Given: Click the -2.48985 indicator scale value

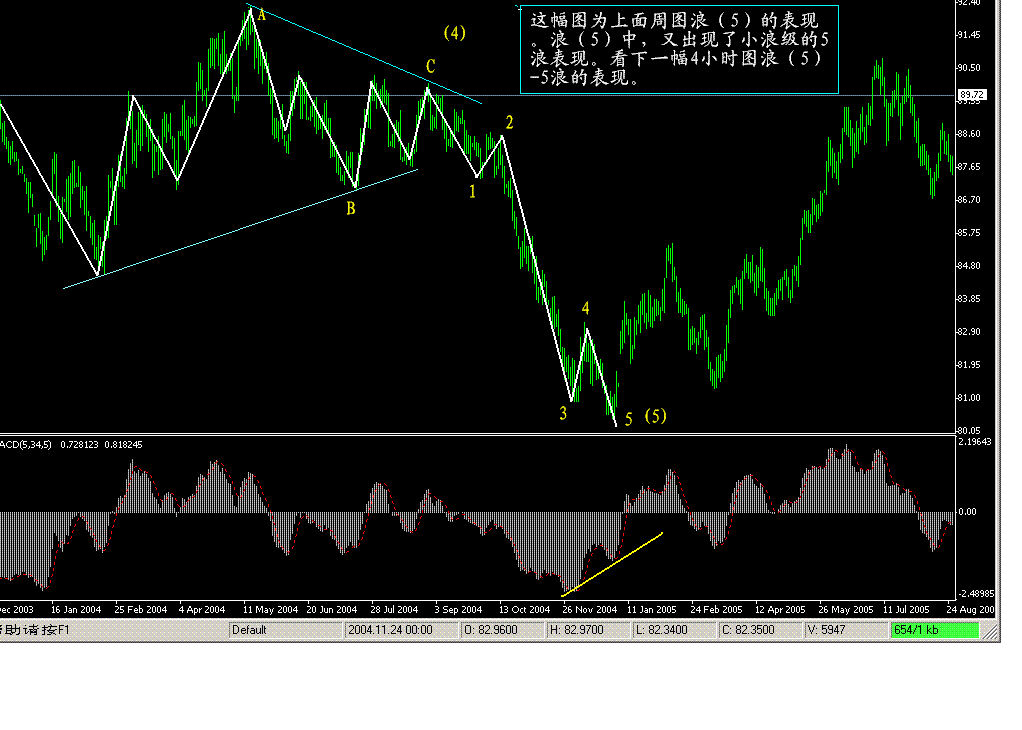Looking at the screenshot, I should pos(976,594).
